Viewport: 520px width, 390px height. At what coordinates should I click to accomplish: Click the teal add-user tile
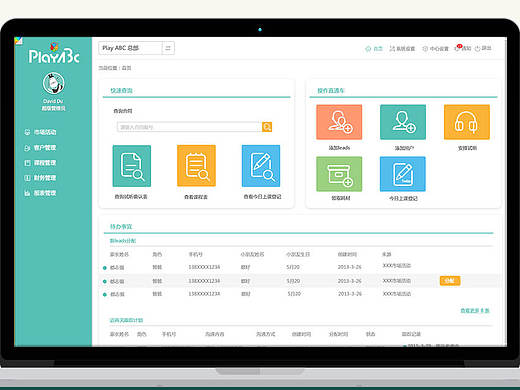coord(403,122)
